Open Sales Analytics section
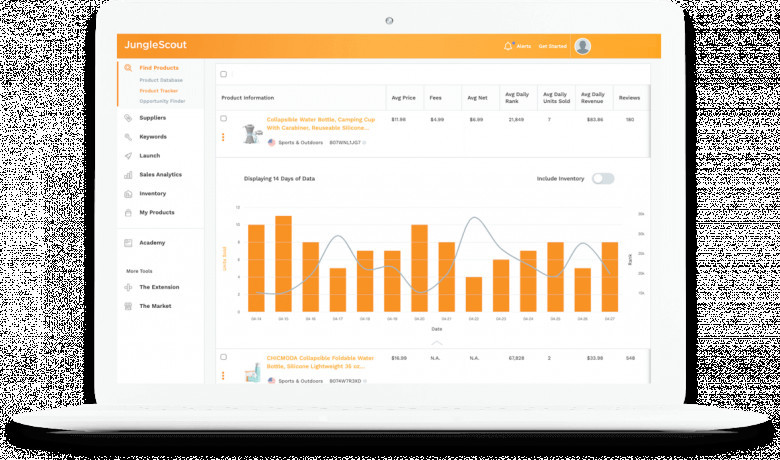Viewport: 780px width, 460px height. coord(161,175)
